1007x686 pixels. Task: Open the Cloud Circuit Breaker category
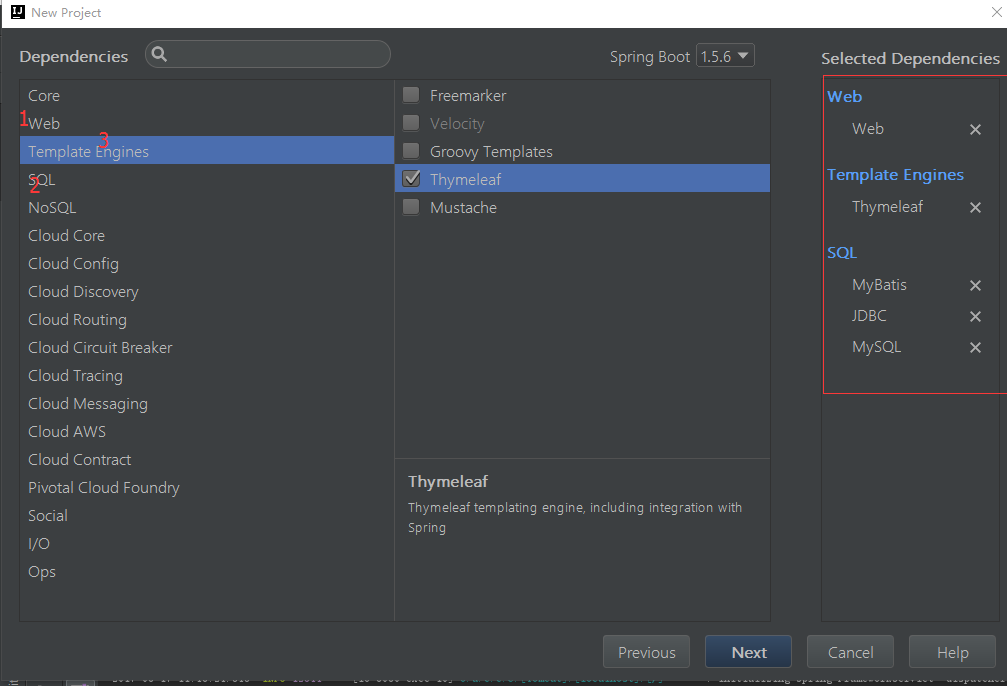click(x=207, y=347)
